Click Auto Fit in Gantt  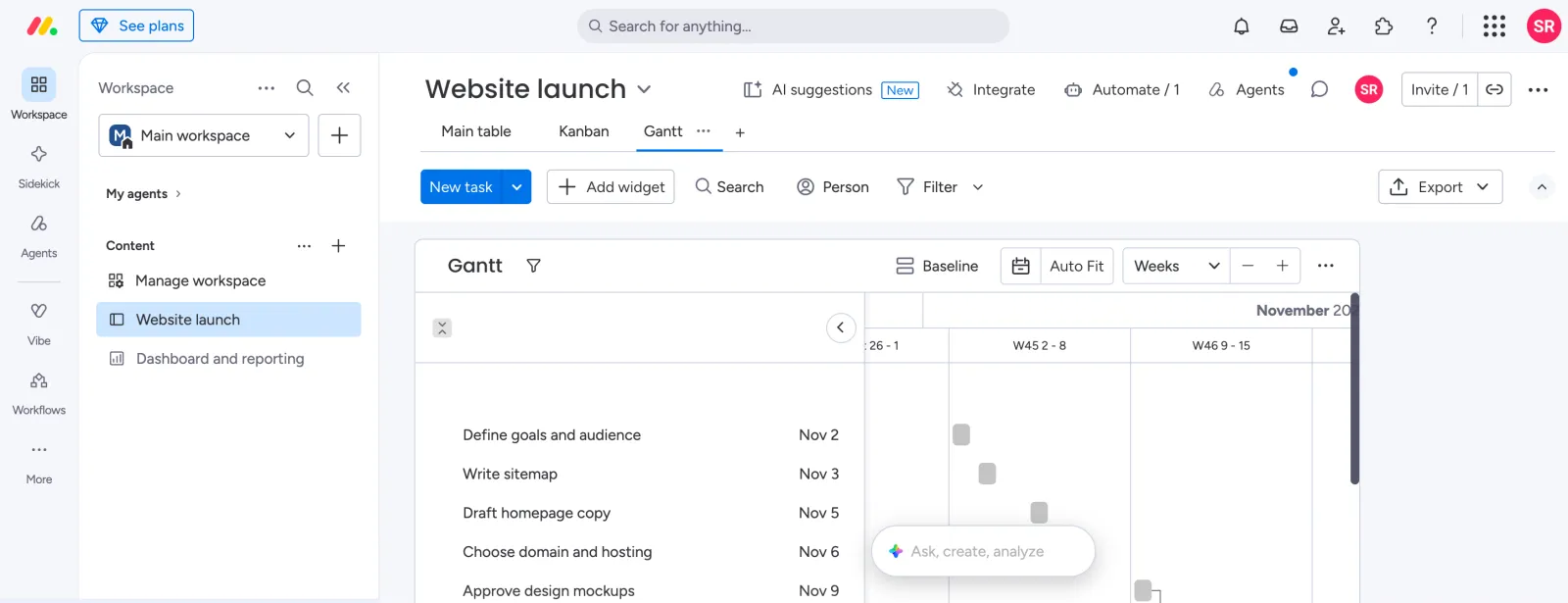(1076, 266)
